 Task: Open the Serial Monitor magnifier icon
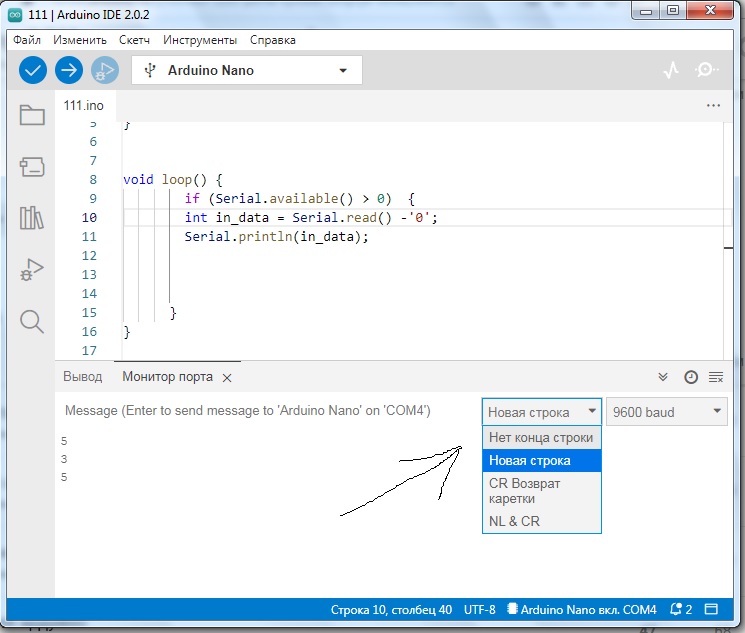pyautogui.click(x=707, y=70)
